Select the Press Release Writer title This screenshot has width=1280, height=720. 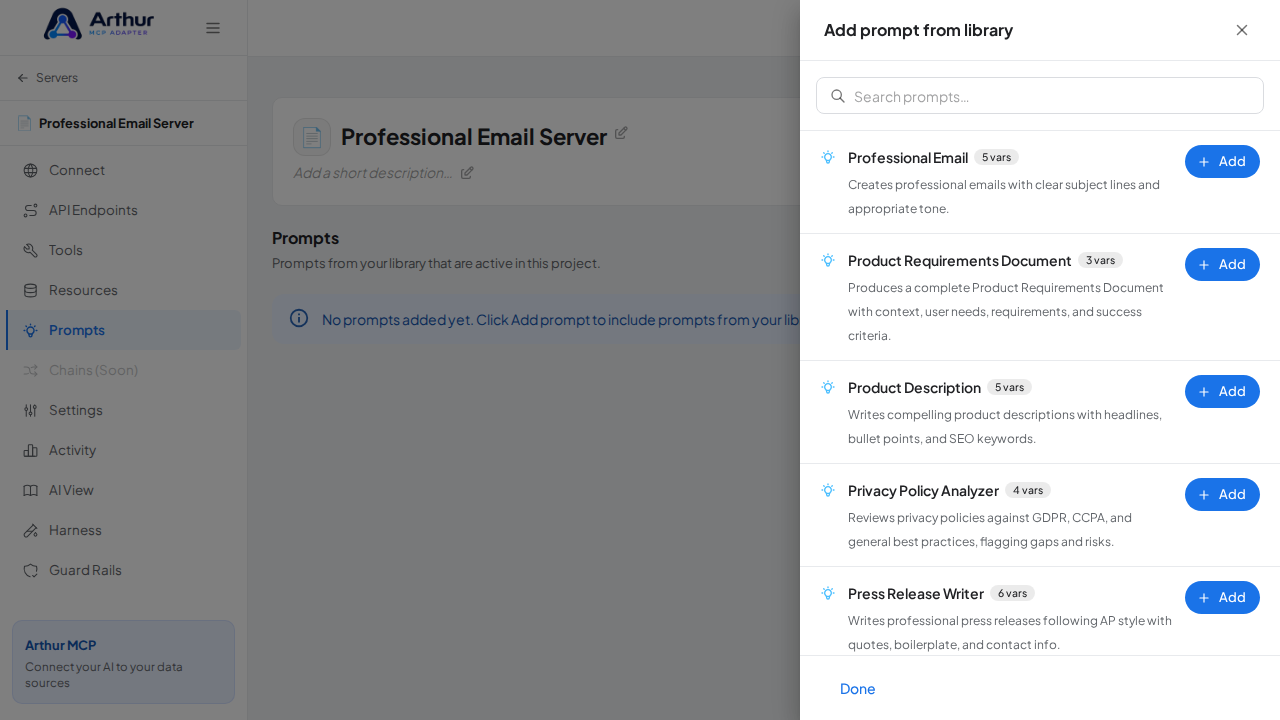(x=916, y=593)
